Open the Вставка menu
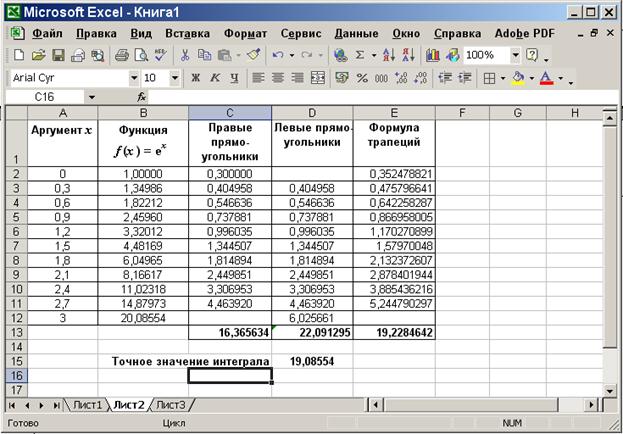The image size is (623, 434). click(x=188, y=34)
